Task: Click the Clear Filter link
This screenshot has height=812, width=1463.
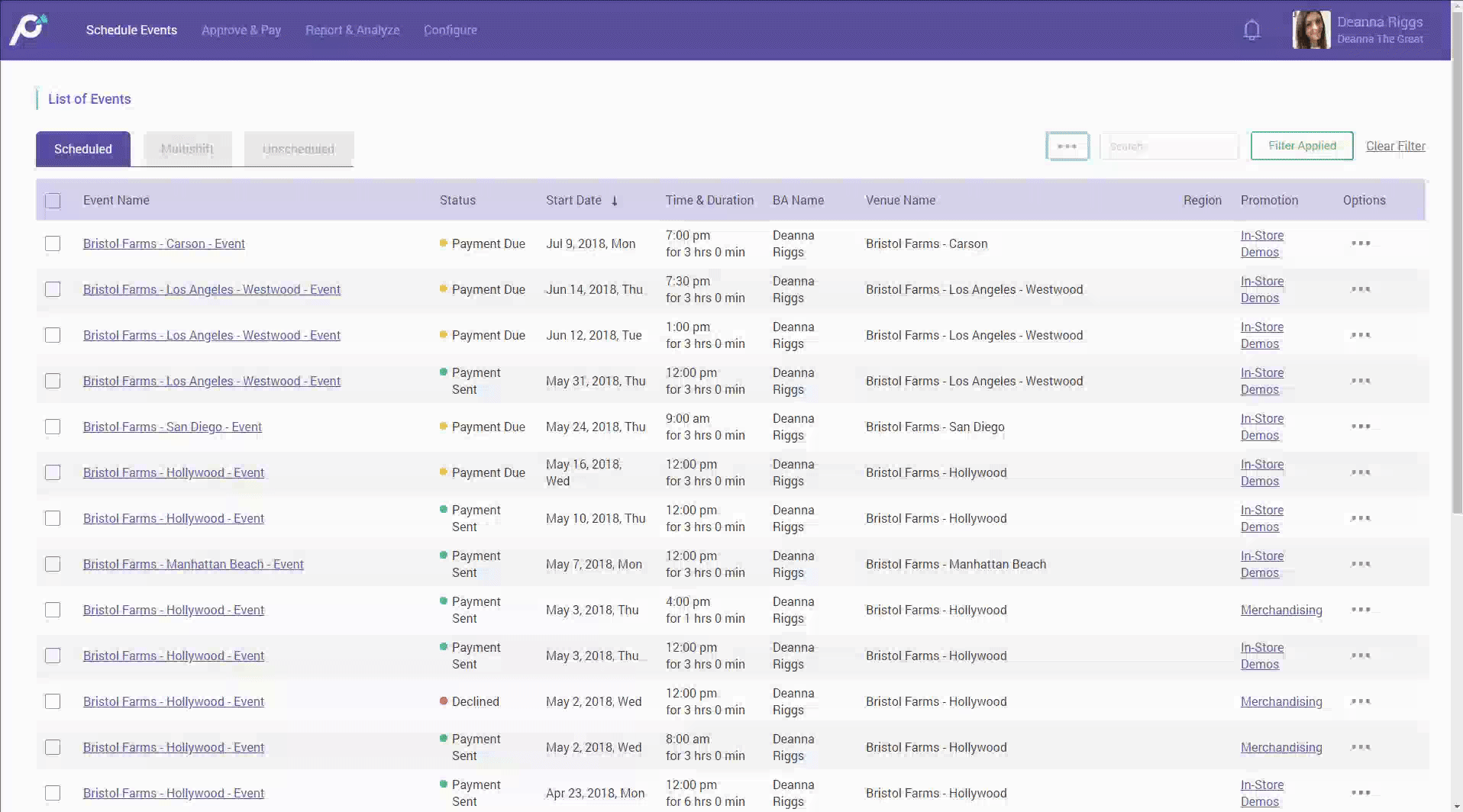Action: (x=1395, y=146)
